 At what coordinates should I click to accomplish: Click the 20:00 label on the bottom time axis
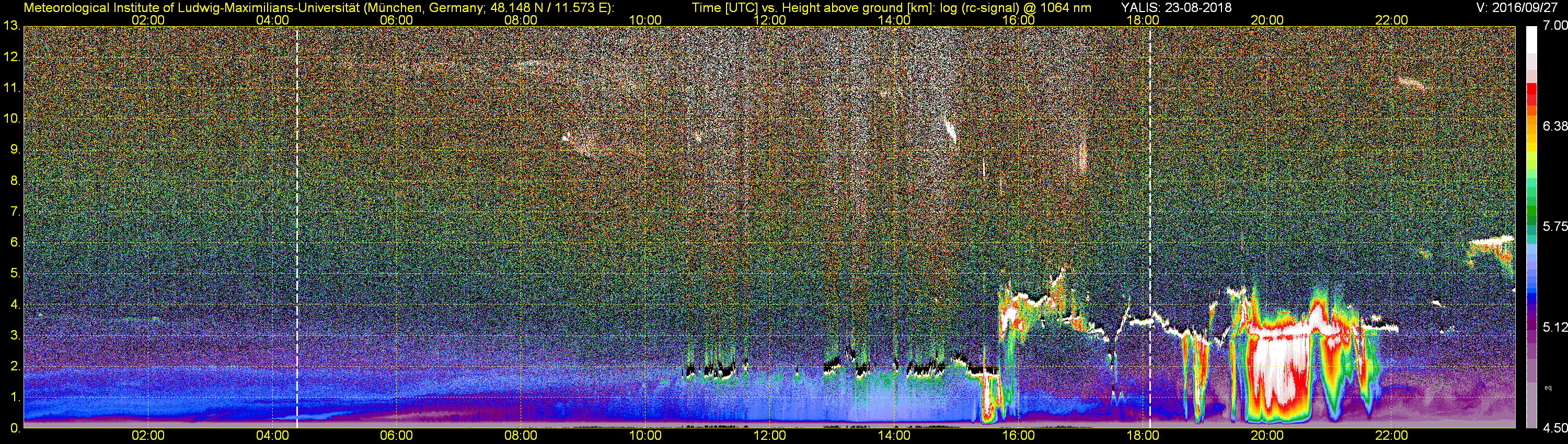(x=1267, y=436)
